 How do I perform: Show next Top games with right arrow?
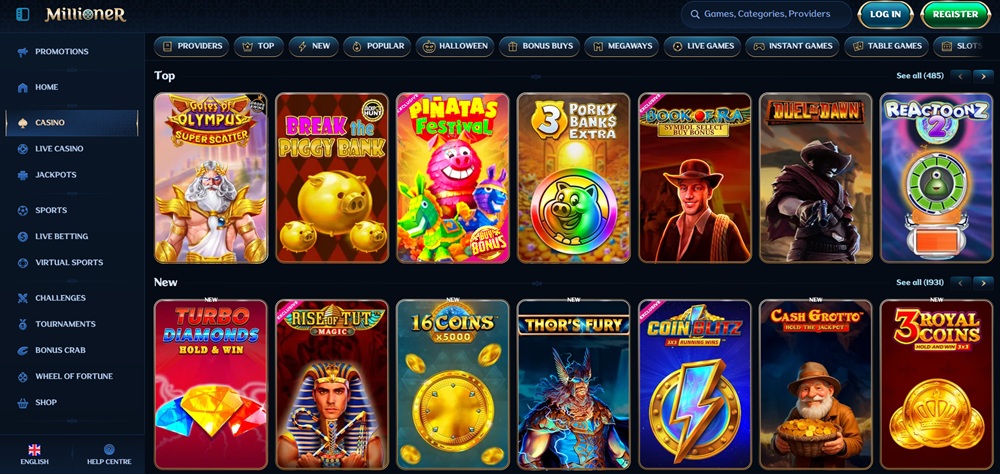tap(983, 76)
